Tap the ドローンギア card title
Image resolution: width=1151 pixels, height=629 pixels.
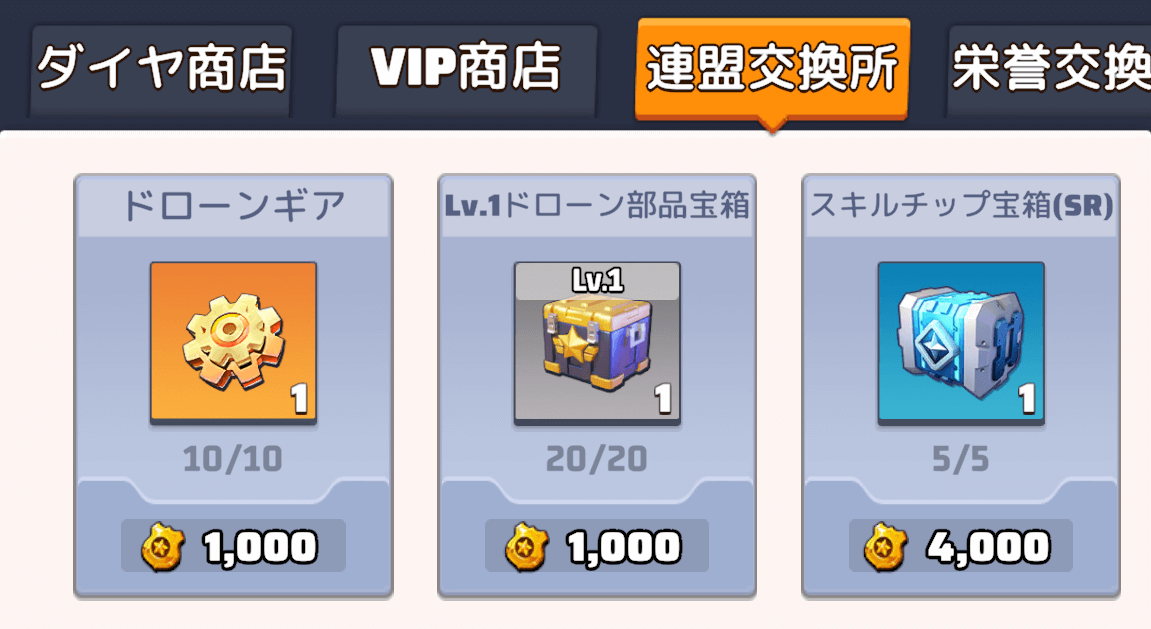[233, 206]
